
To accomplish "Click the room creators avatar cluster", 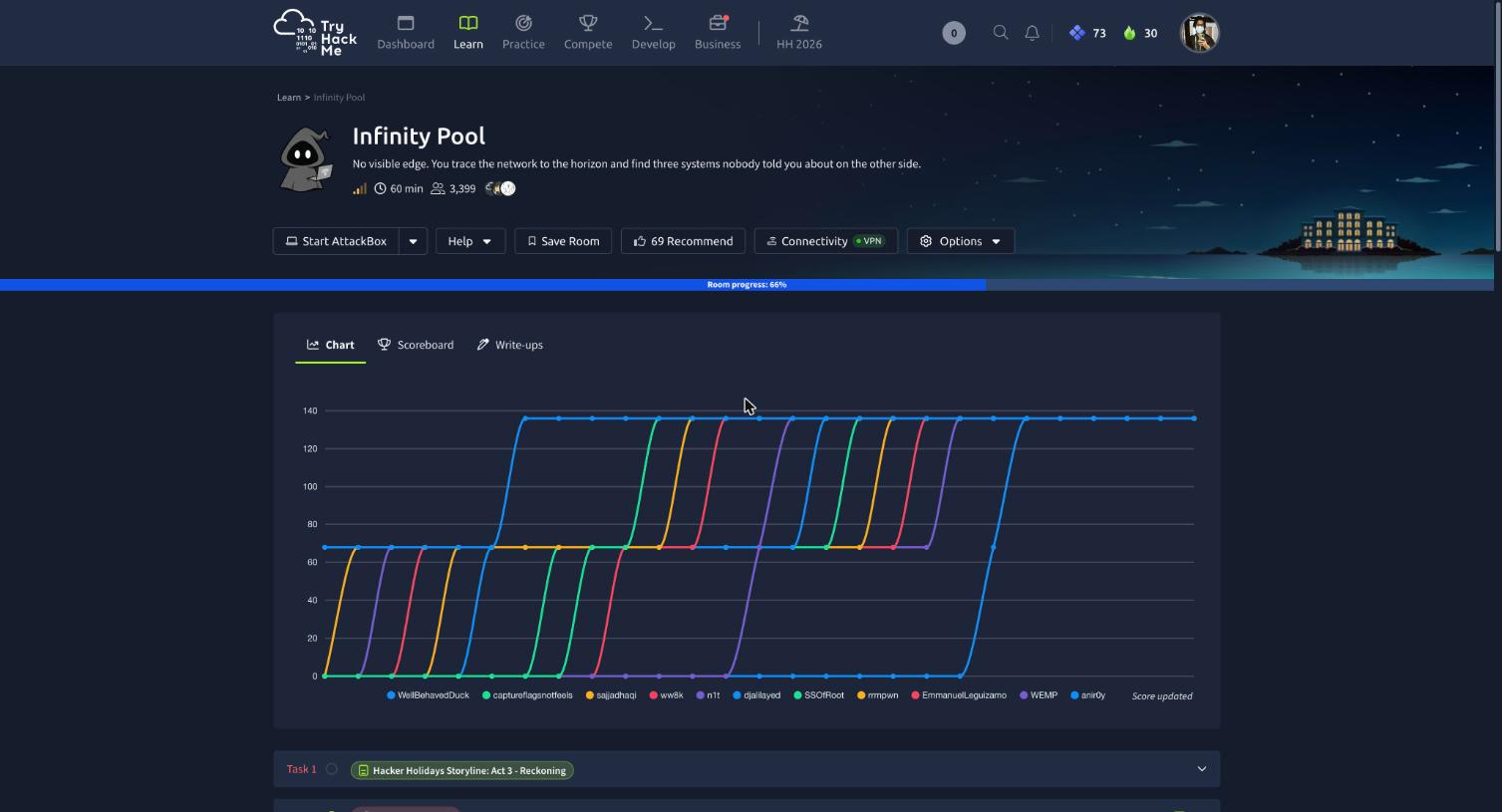I will pyautogui.click(x=500, y=188).
